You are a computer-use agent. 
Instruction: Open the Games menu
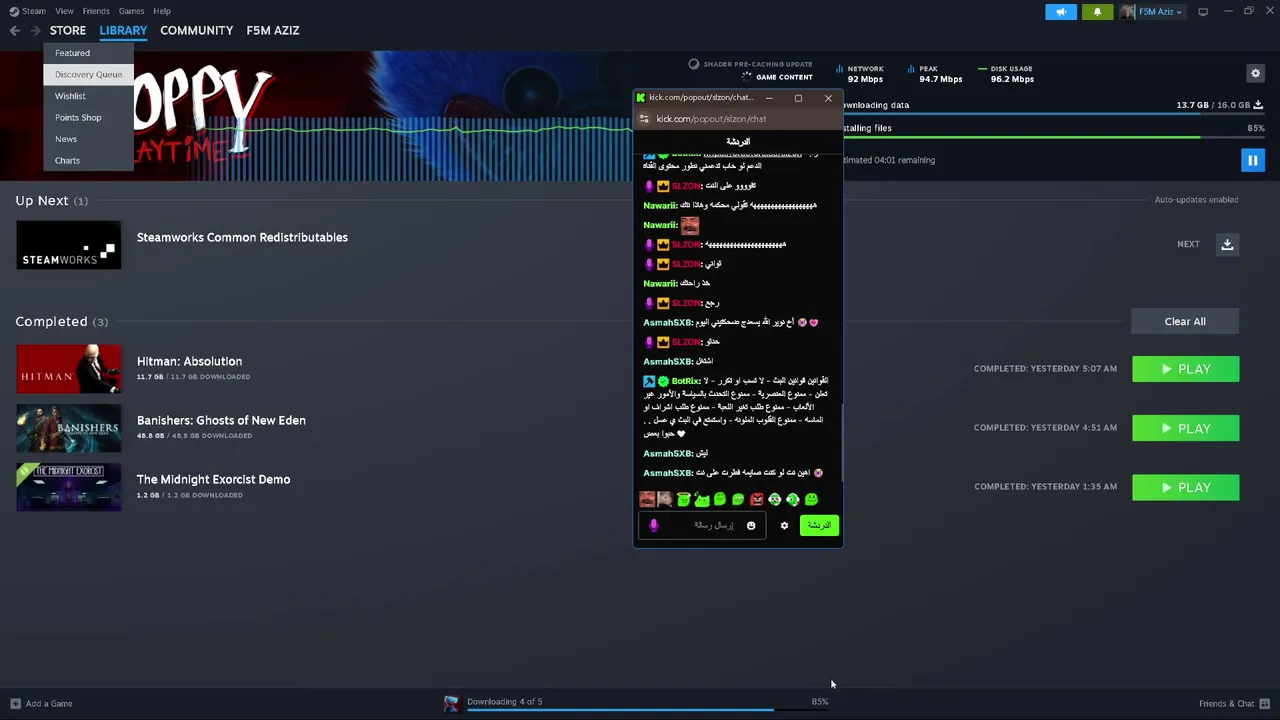(x=131, y=11)
